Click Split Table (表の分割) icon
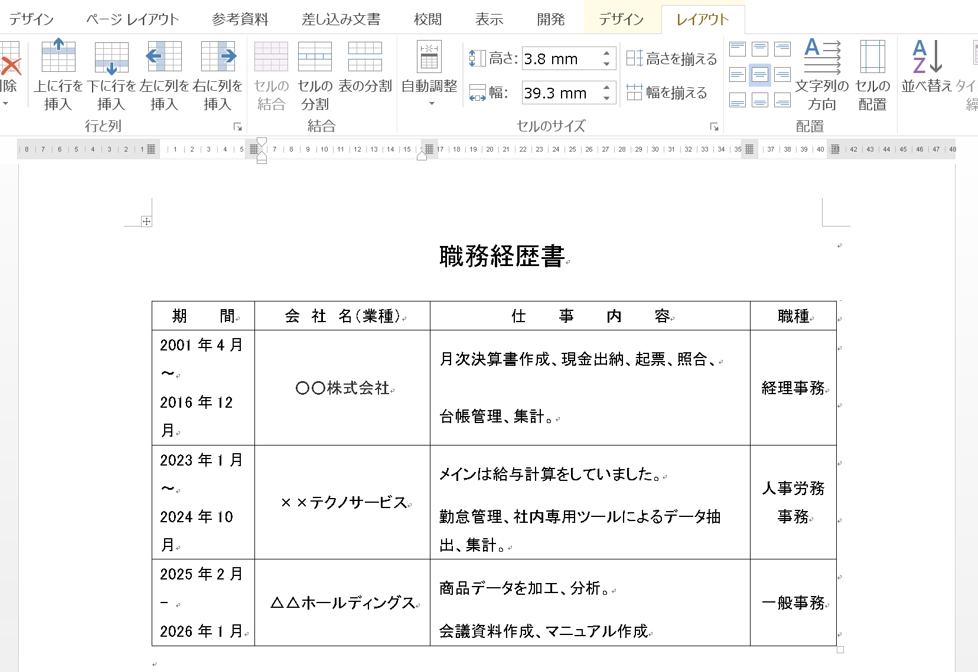 pyautogui.click(x=365, y=57)
